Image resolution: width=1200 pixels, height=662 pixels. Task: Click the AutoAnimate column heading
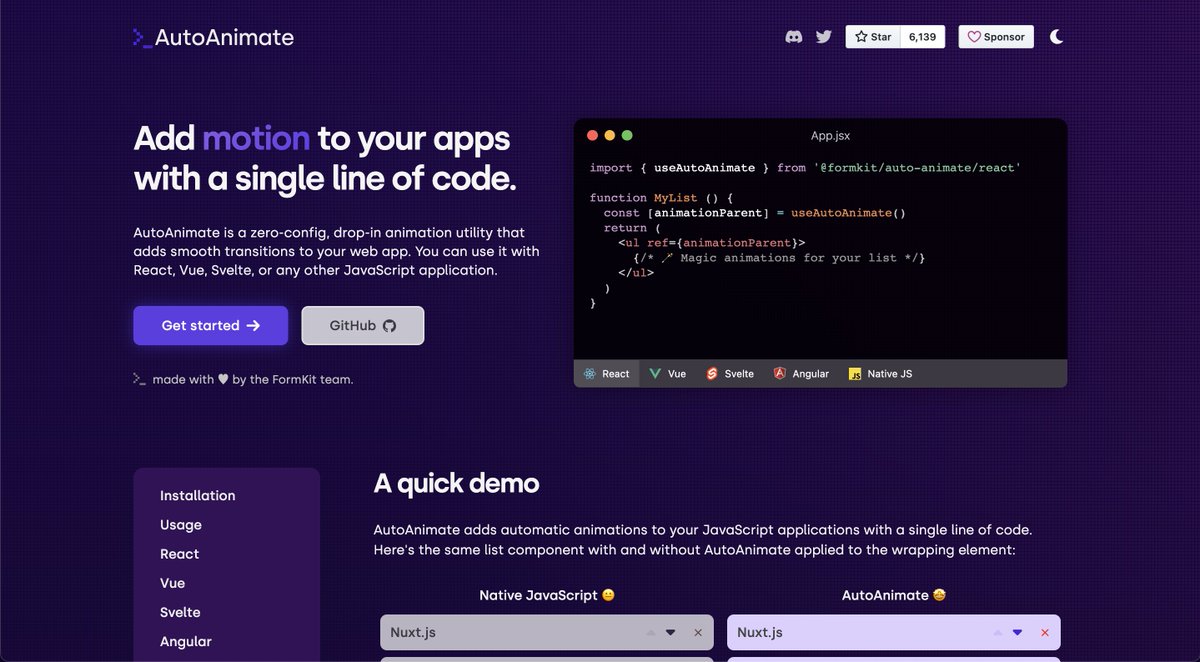pyautogui.click(x=894, y=595)
